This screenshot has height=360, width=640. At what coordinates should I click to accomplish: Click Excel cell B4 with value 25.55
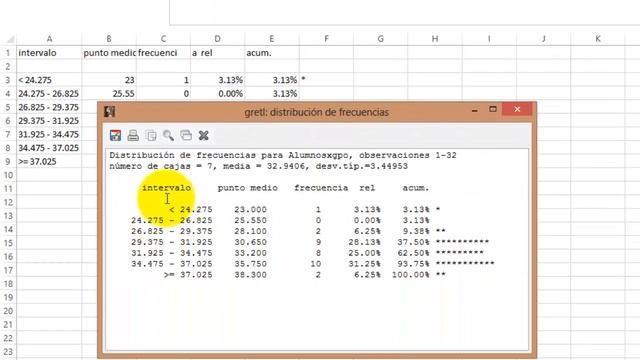tap(109, 93)
